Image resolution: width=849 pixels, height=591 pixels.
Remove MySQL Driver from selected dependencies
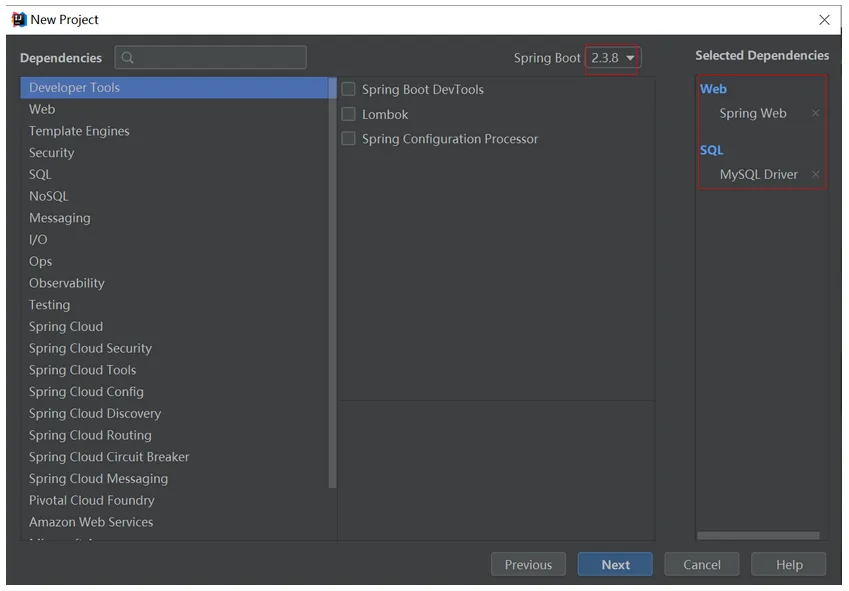815,174
